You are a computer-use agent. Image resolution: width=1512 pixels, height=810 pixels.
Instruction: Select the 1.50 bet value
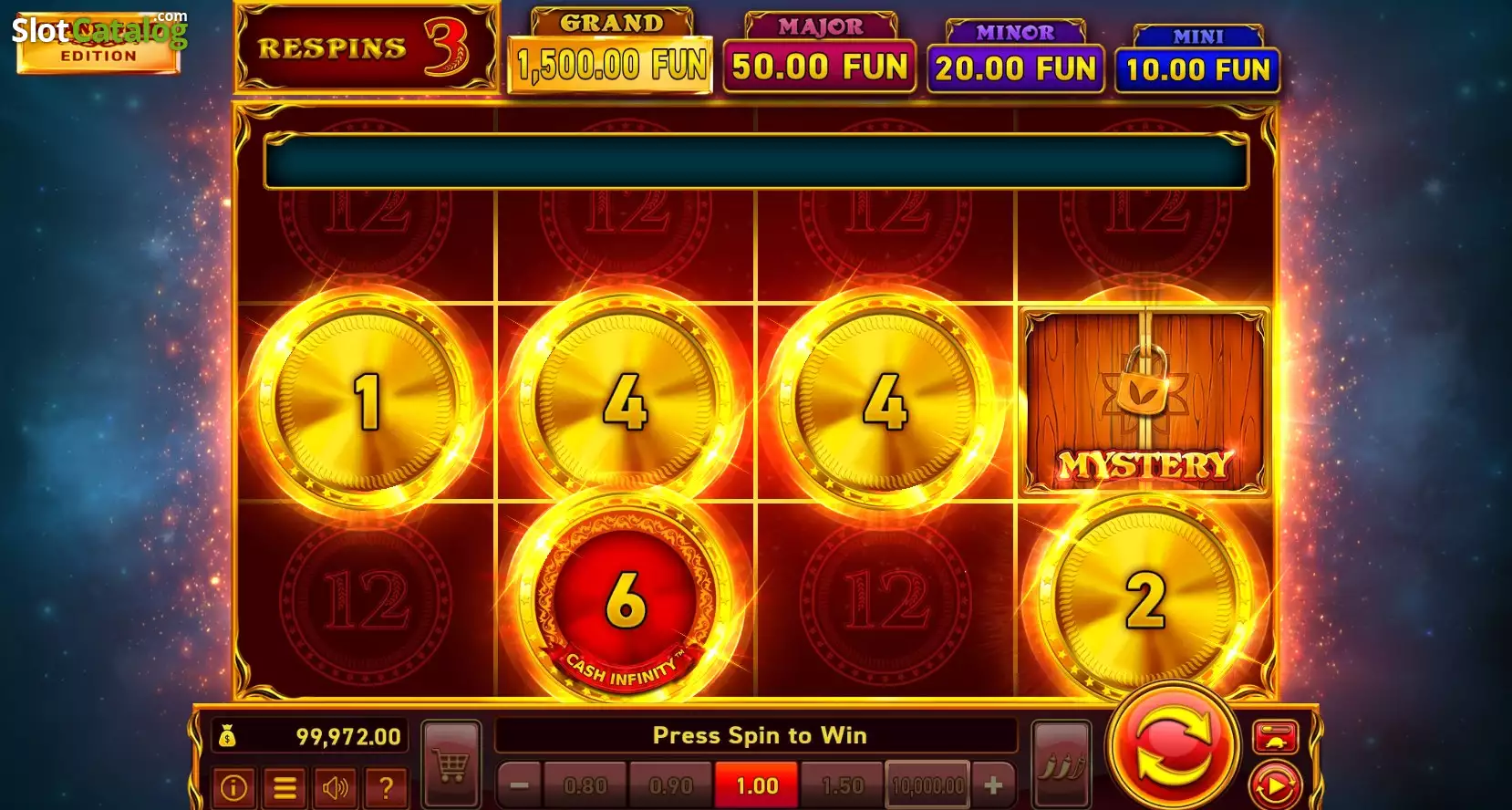pyautogui.click(x=842, y=785)
